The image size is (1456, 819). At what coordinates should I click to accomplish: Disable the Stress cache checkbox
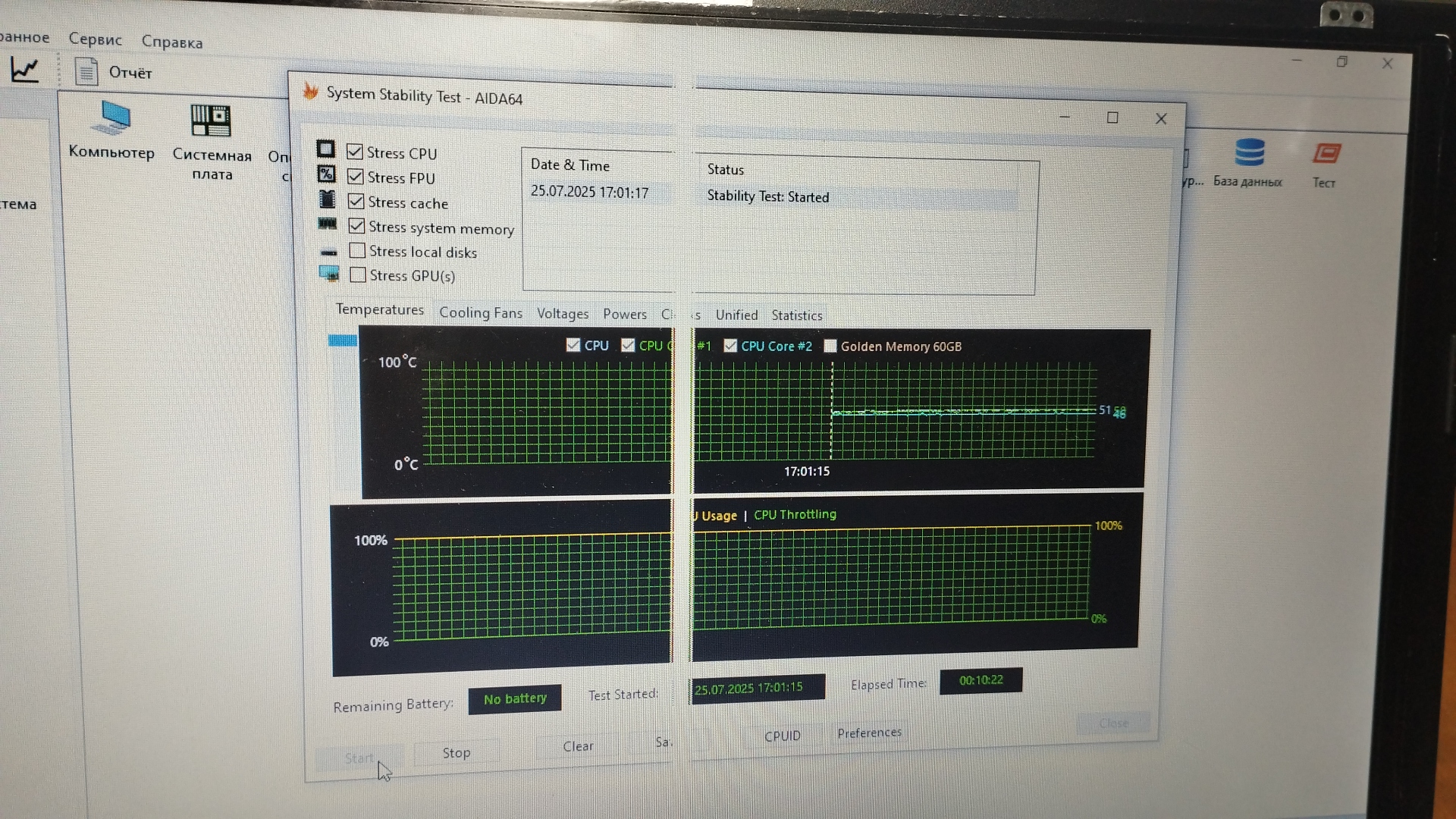[356, 202]
